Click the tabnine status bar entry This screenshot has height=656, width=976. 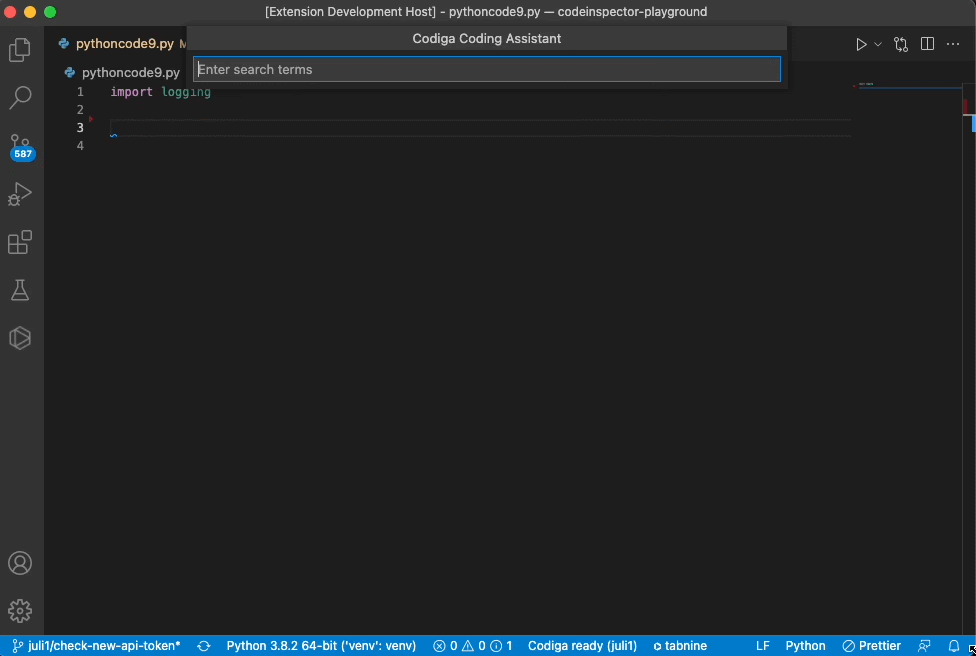click(x=680, y=645)
